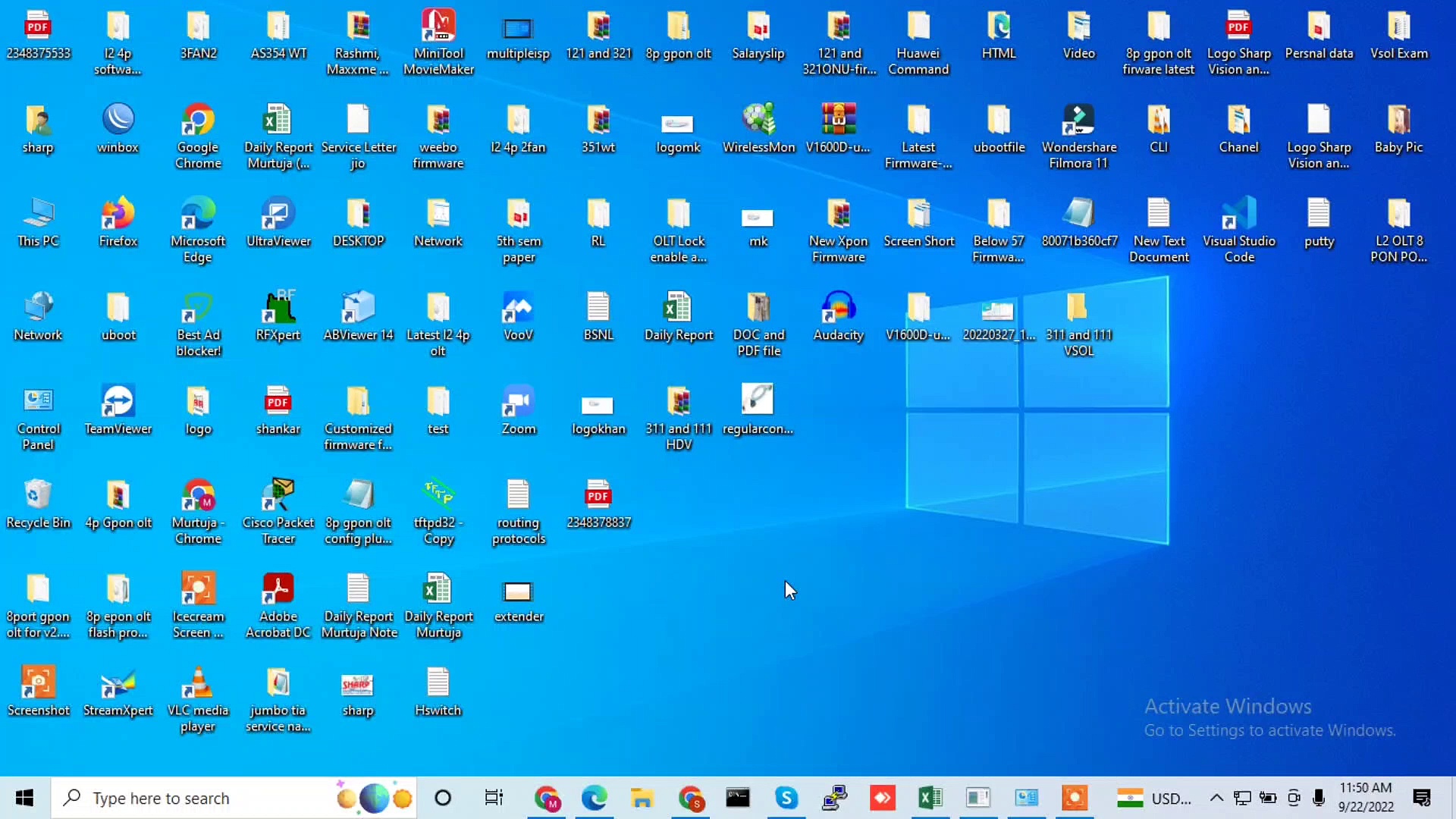Image resolution: width=1456 pixels, height=819 pixels.
Task: Select the Adobe Acrobat DC icon
Action: click(x=278, y=590)
